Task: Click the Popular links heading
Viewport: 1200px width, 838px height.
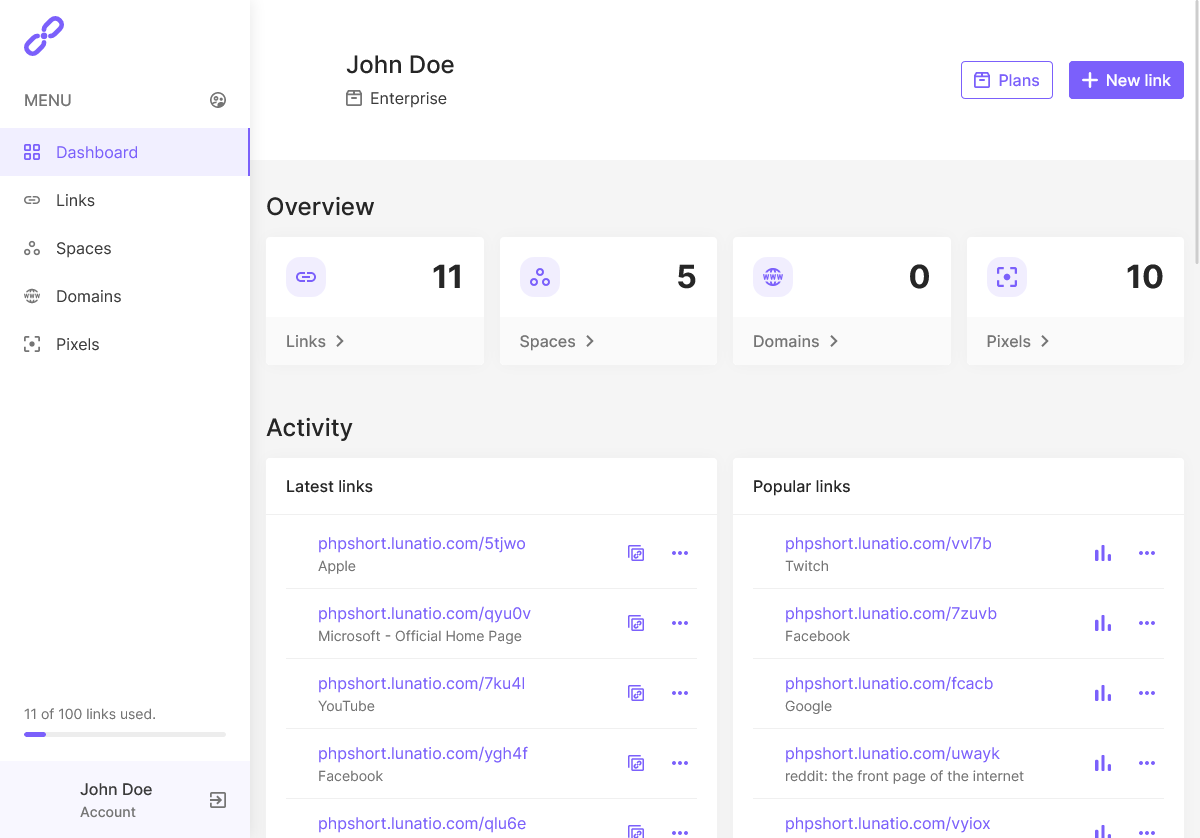Action: click(x=802, y=486)
